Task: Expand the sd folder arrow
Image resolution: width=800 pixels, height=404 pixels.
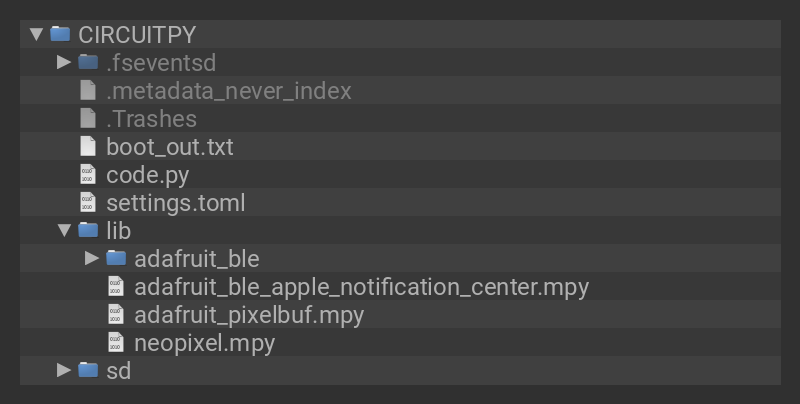Action: [x=64, y=370]
